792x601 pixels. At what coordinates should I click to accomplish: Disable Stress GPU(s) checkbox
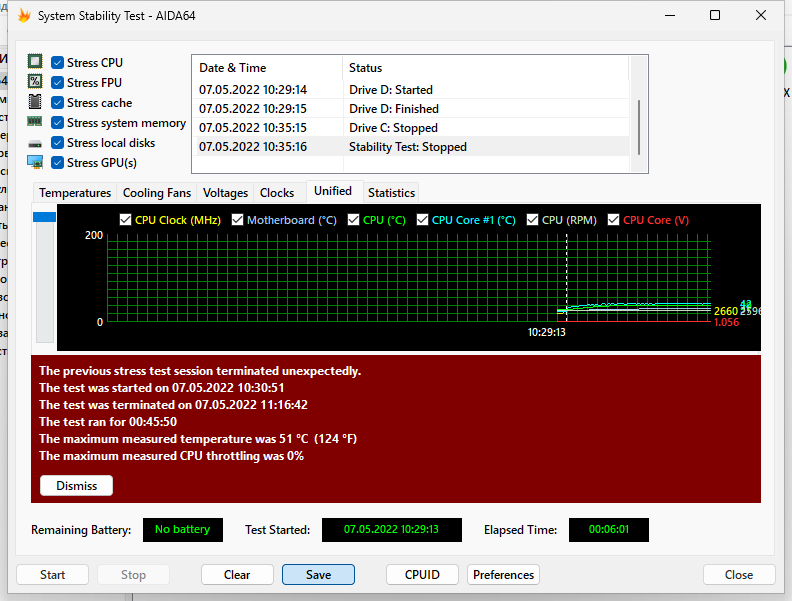pyautogui.click(x=58, y=163)
